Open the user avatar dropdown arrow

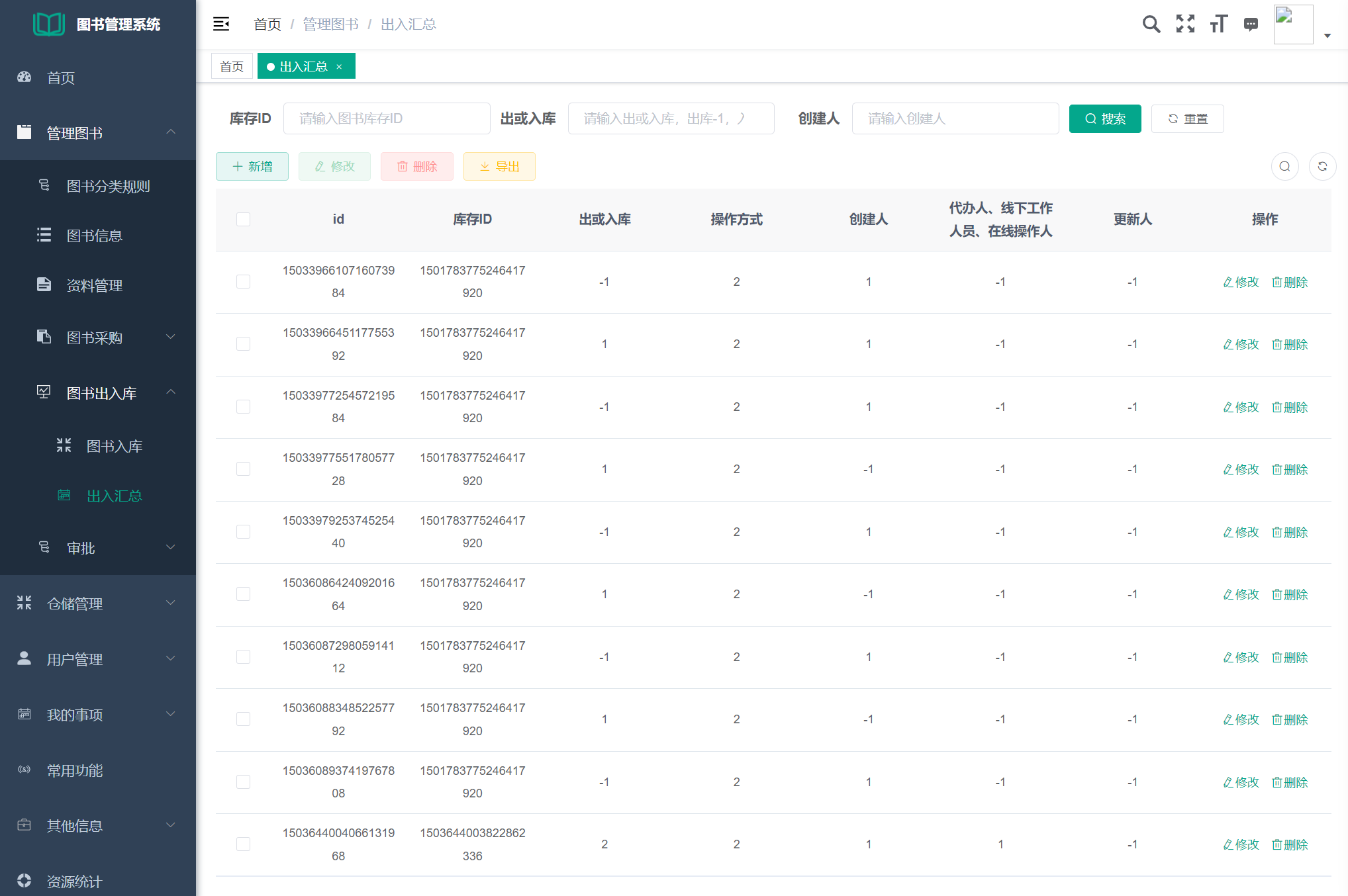1327,36
